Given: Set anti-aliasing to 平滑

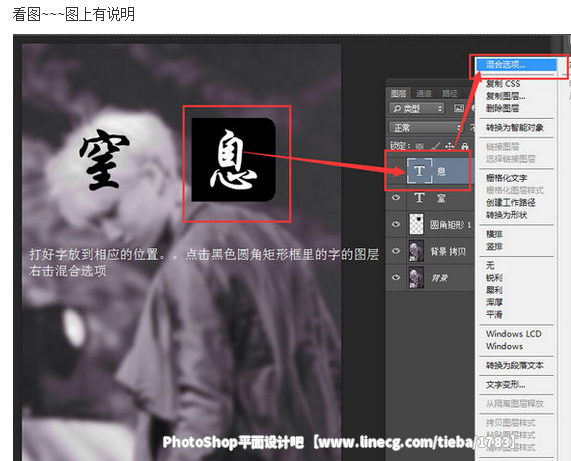Looking at the screenshot, I should (x=494, y=314).
